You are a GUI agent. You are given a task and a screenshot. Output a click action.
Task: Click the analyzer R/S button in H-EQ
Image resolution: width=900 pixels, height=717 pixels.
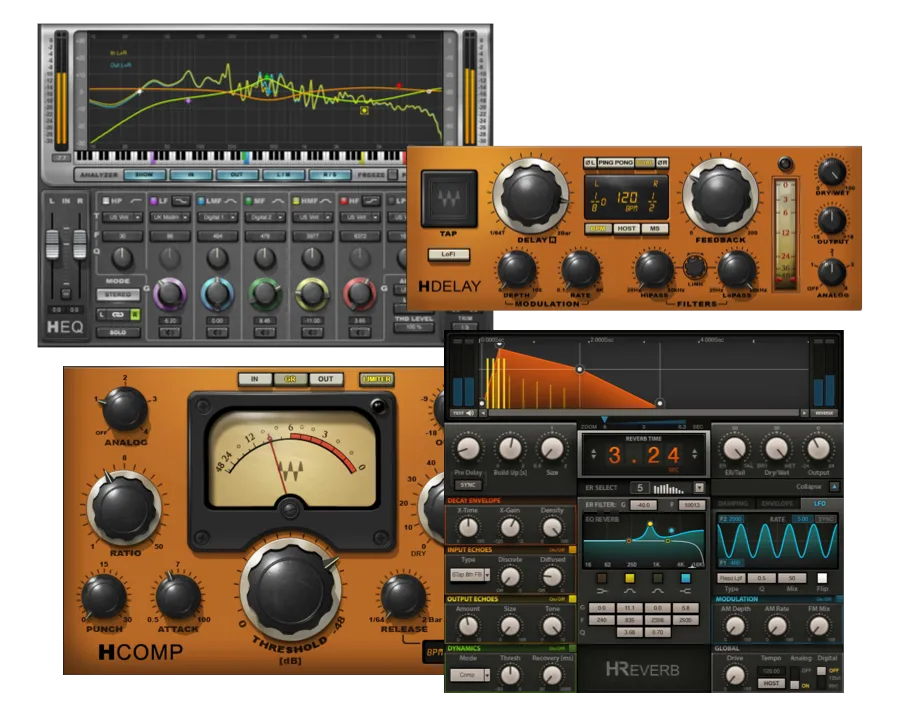(329, 175)
